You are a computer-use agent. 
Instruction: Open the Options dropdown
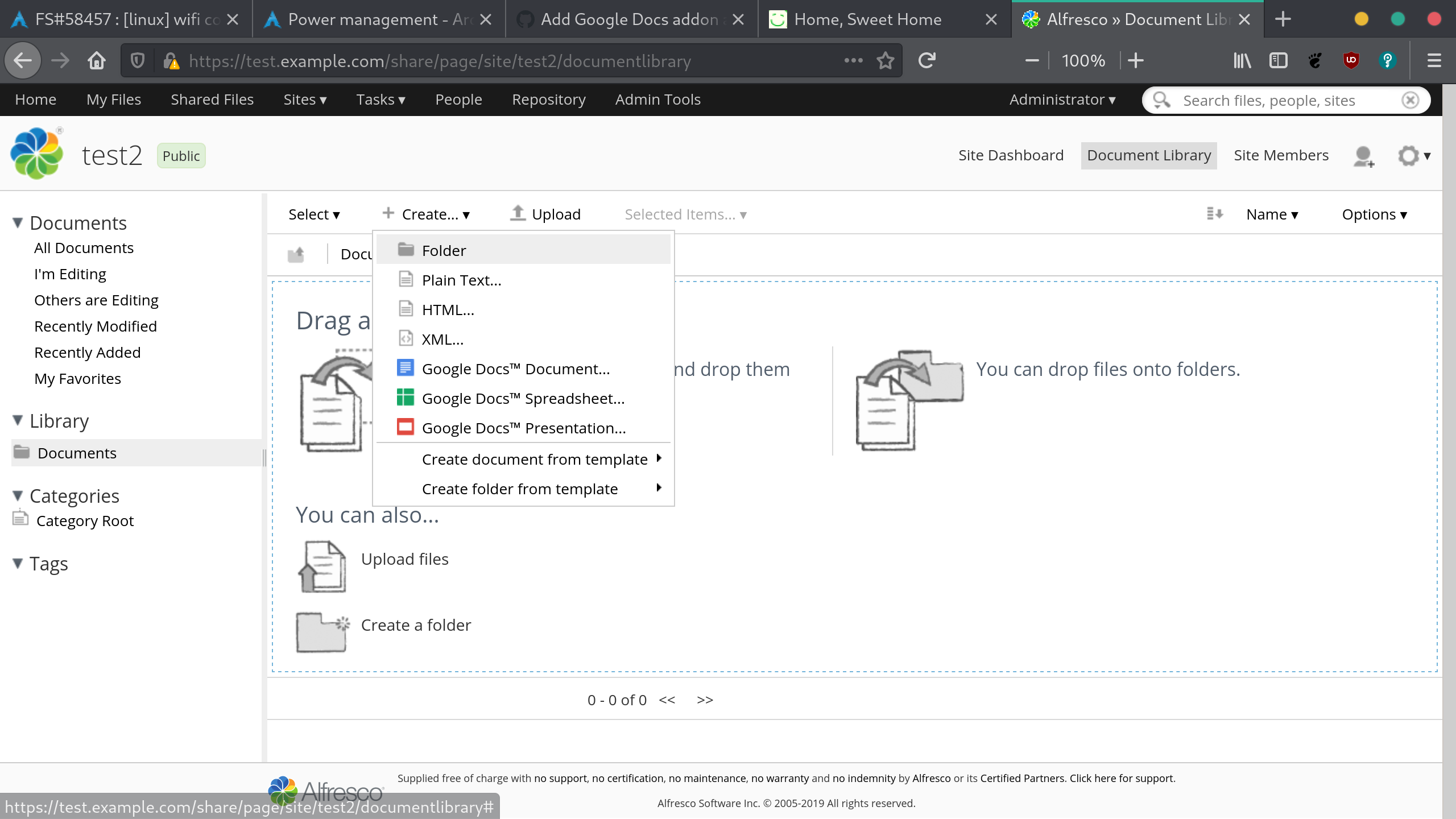click(1373, 214)
